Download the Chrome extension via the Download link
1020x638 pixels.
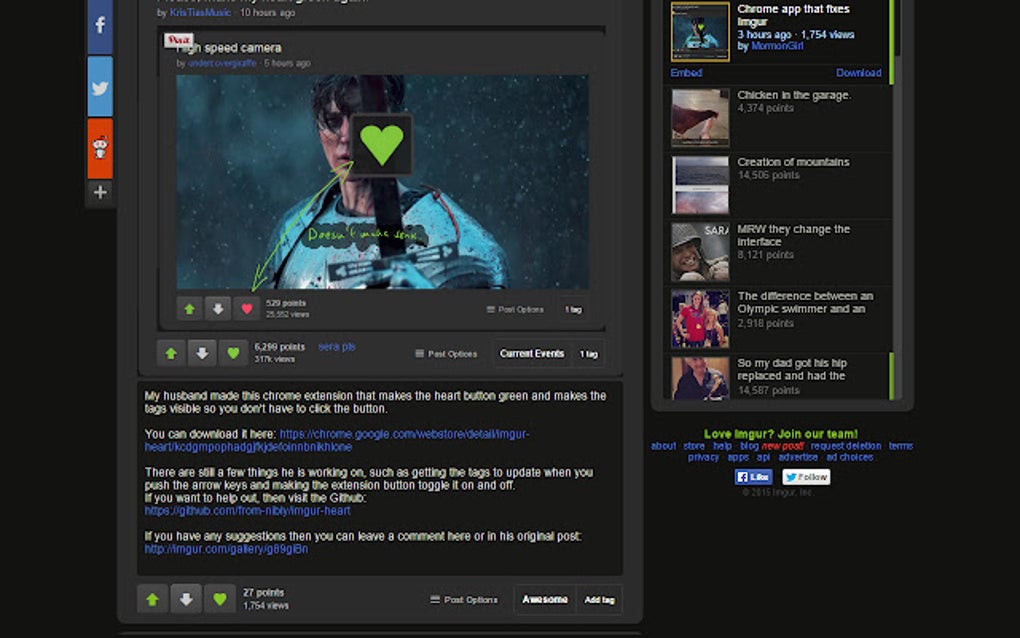pyautogui.click(x=860, y=72)
